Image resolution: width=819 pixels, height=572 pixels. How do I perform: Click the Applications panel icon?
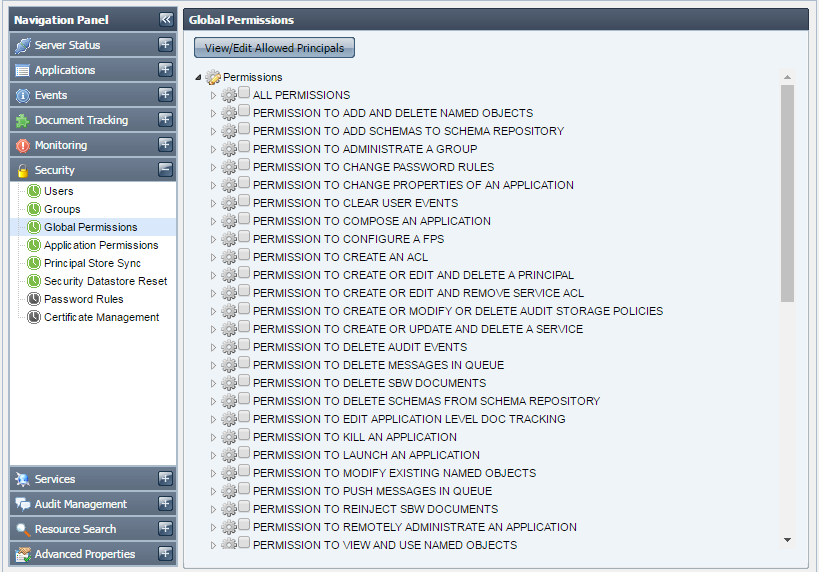point(22,71)
